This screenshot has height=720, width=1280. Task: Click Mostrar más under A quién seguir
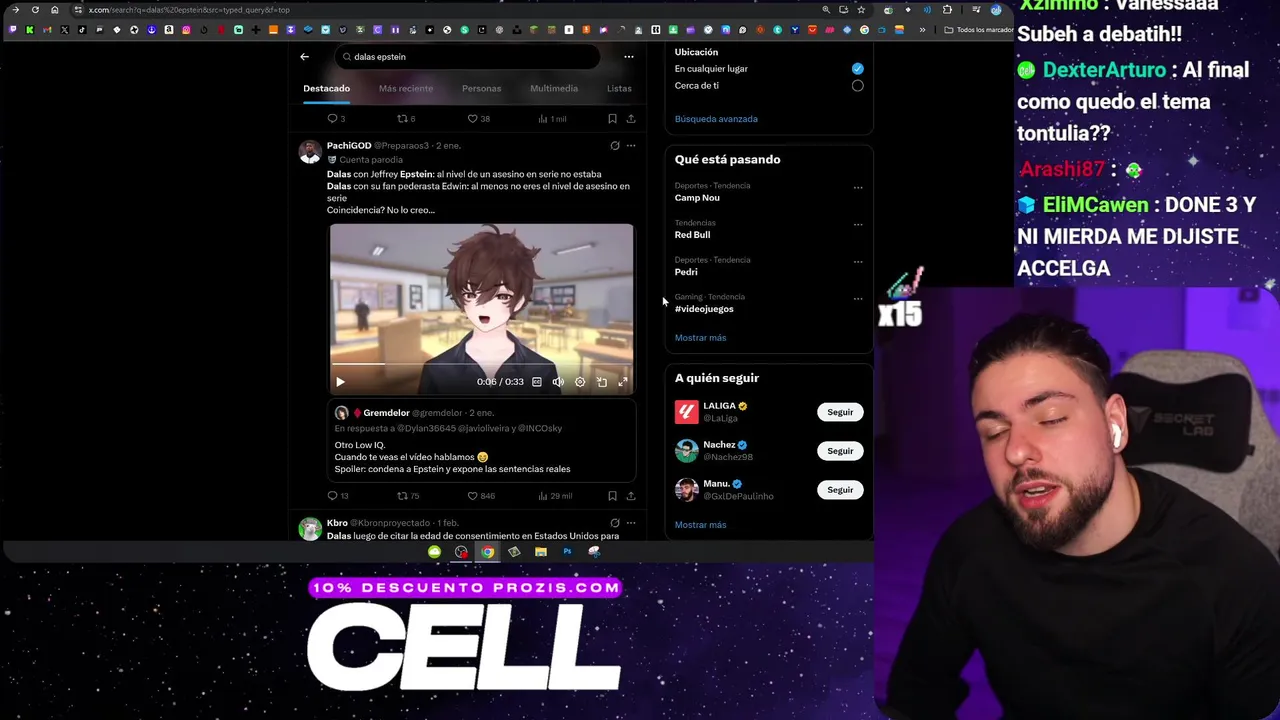700,525
